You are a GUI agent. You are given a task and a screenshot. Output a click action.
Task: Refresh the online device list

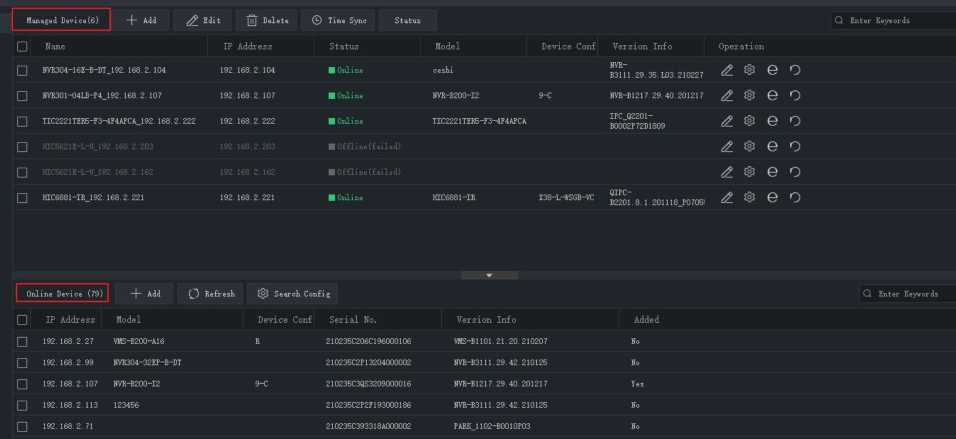[x=211, y=294]
